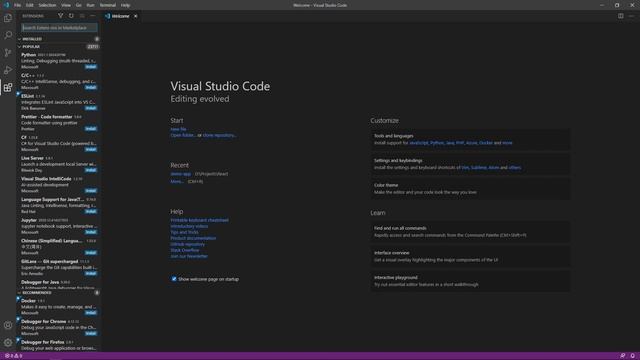This screenshot has height=360, width=640.
Task: Open the Edit menu
Action: coord(29,5)
